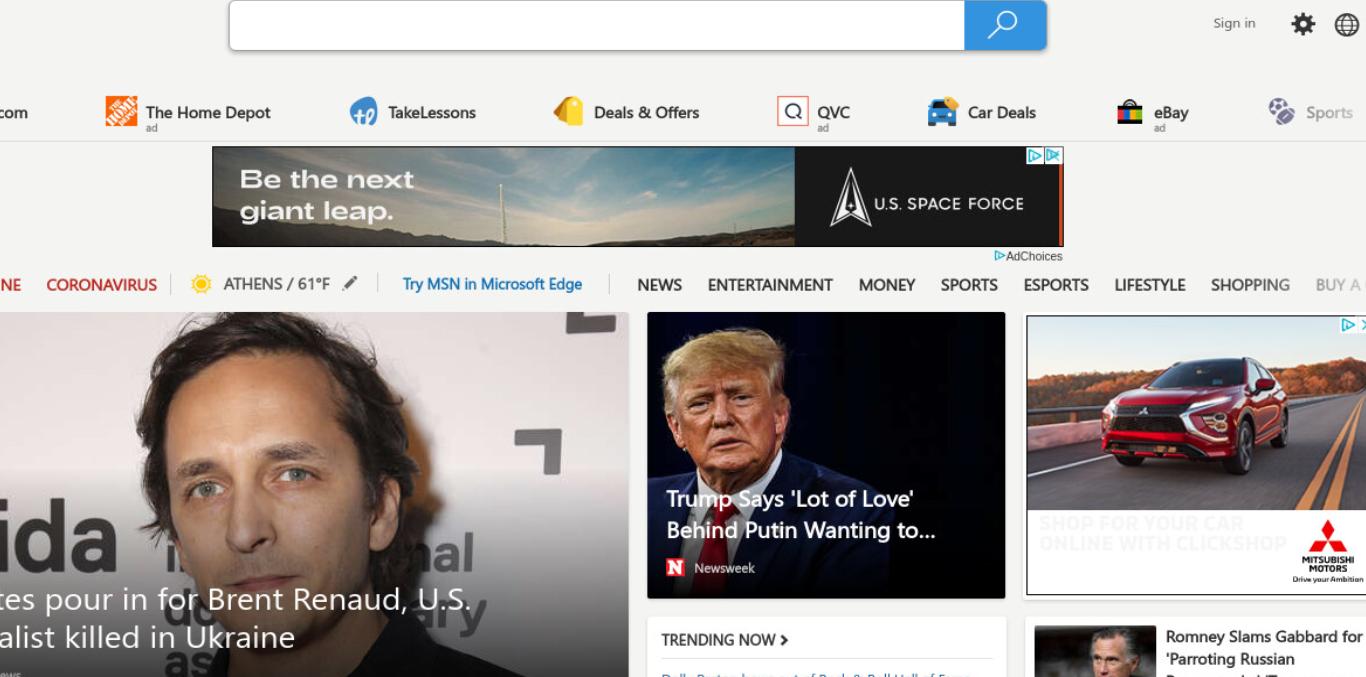1366x677 pixels.
Task: Click the Car Deals car icon
Action: click(x=942, y=112)
